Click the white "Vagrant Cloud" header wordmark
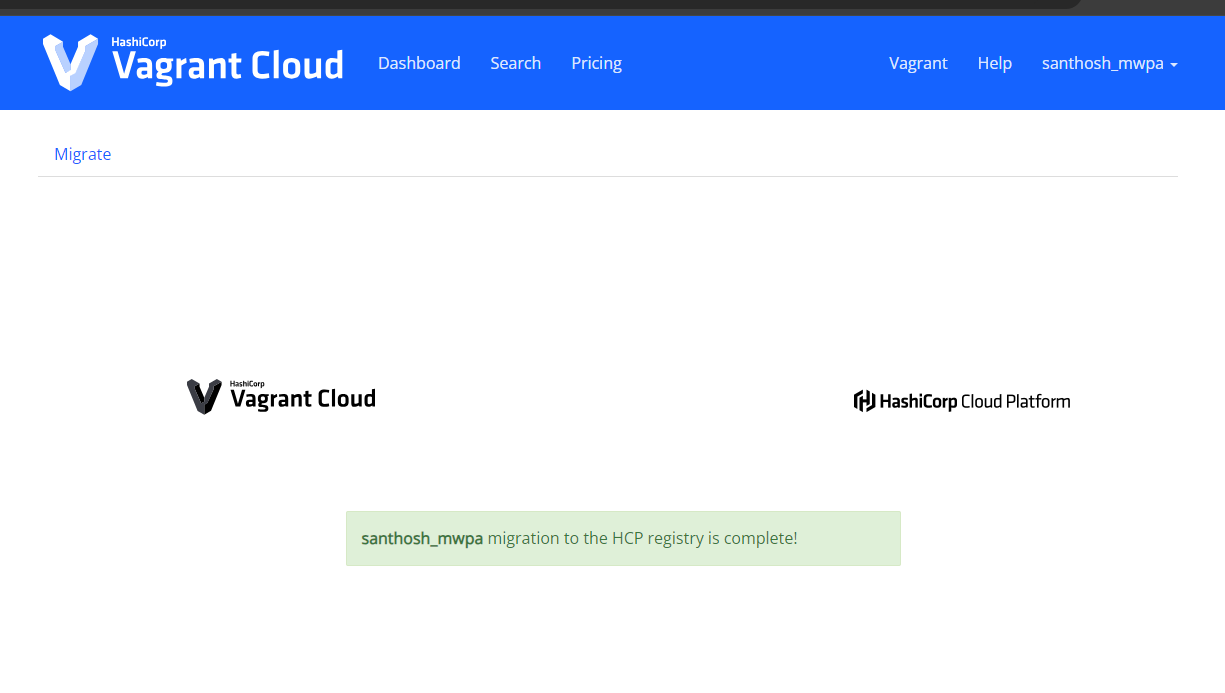 point(228,67)
